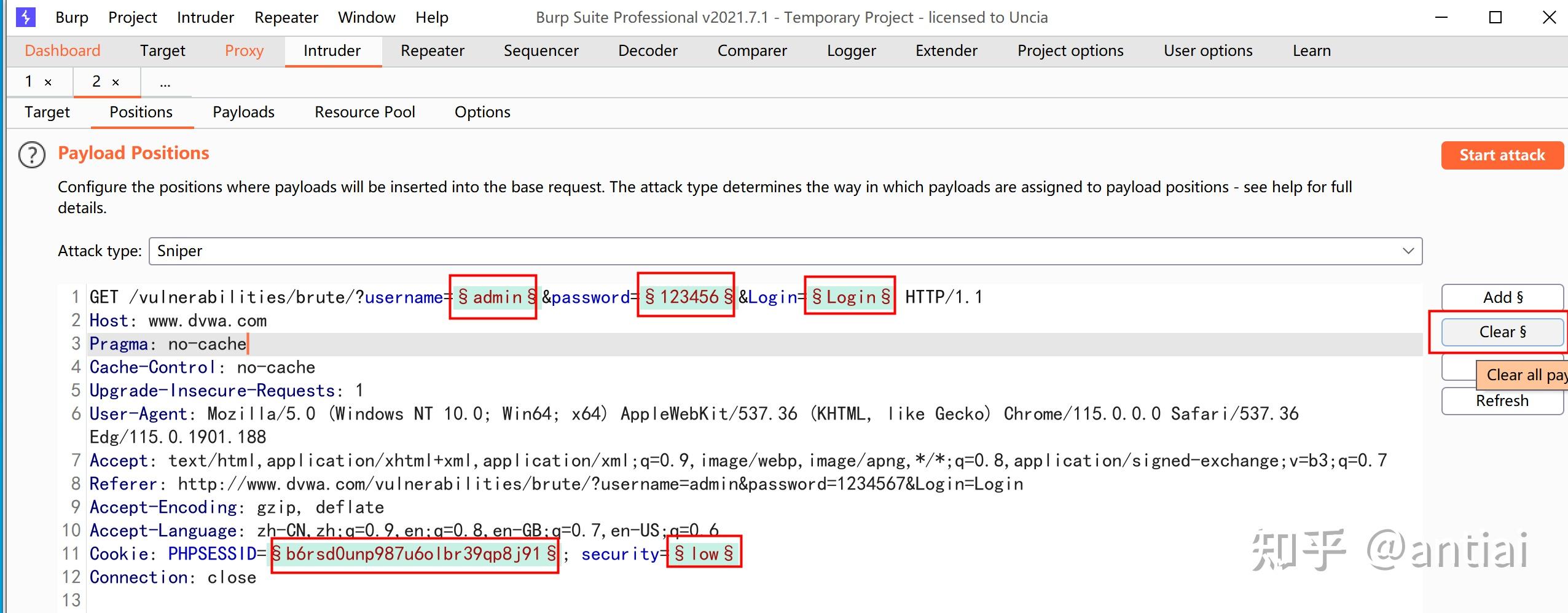
Task: Open a new Intruder tab with the ellipsis
Action: (165, 82)
